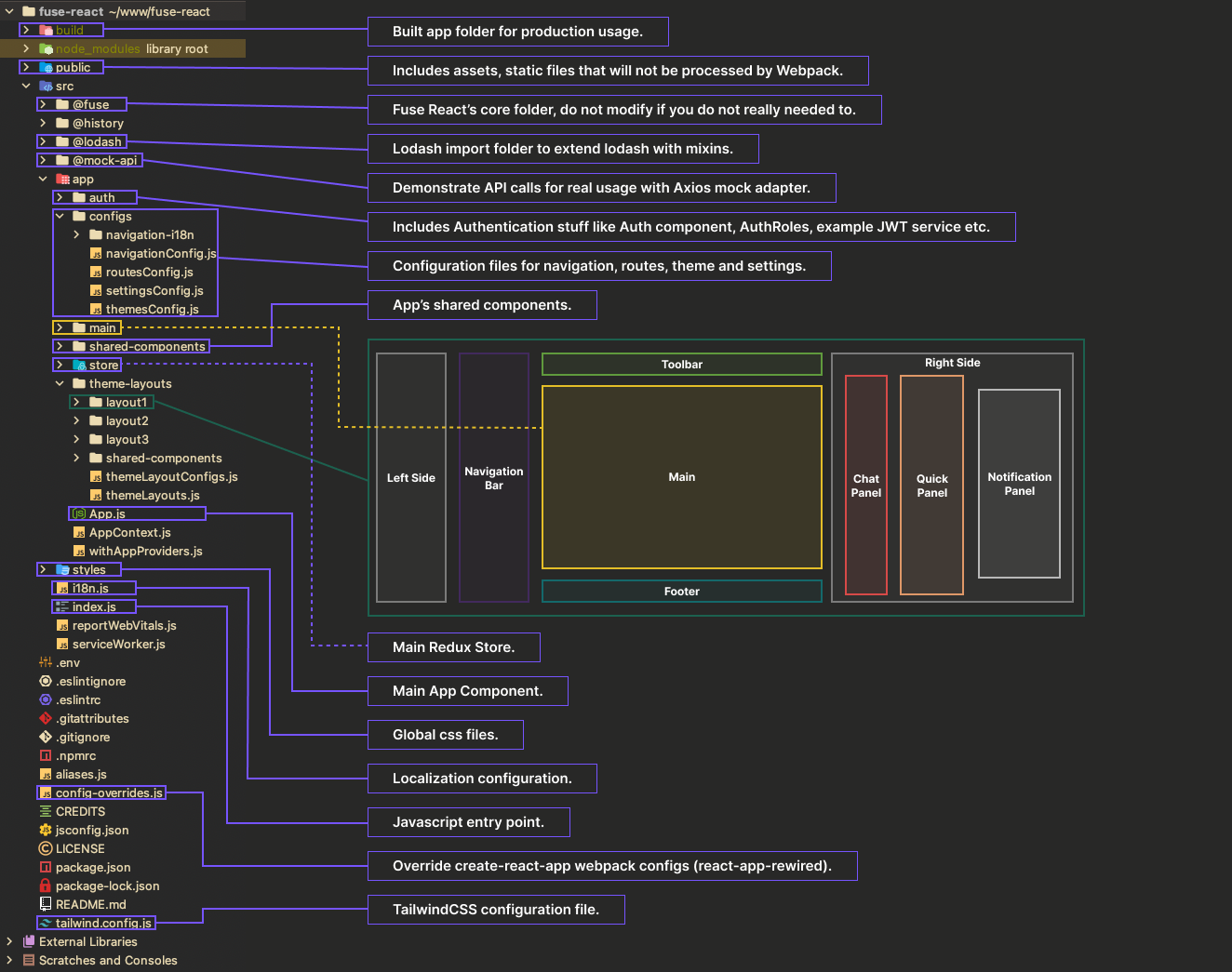Select the package.json file
The width and height of the screenshot is (1232, 972).
pos(93,868)
